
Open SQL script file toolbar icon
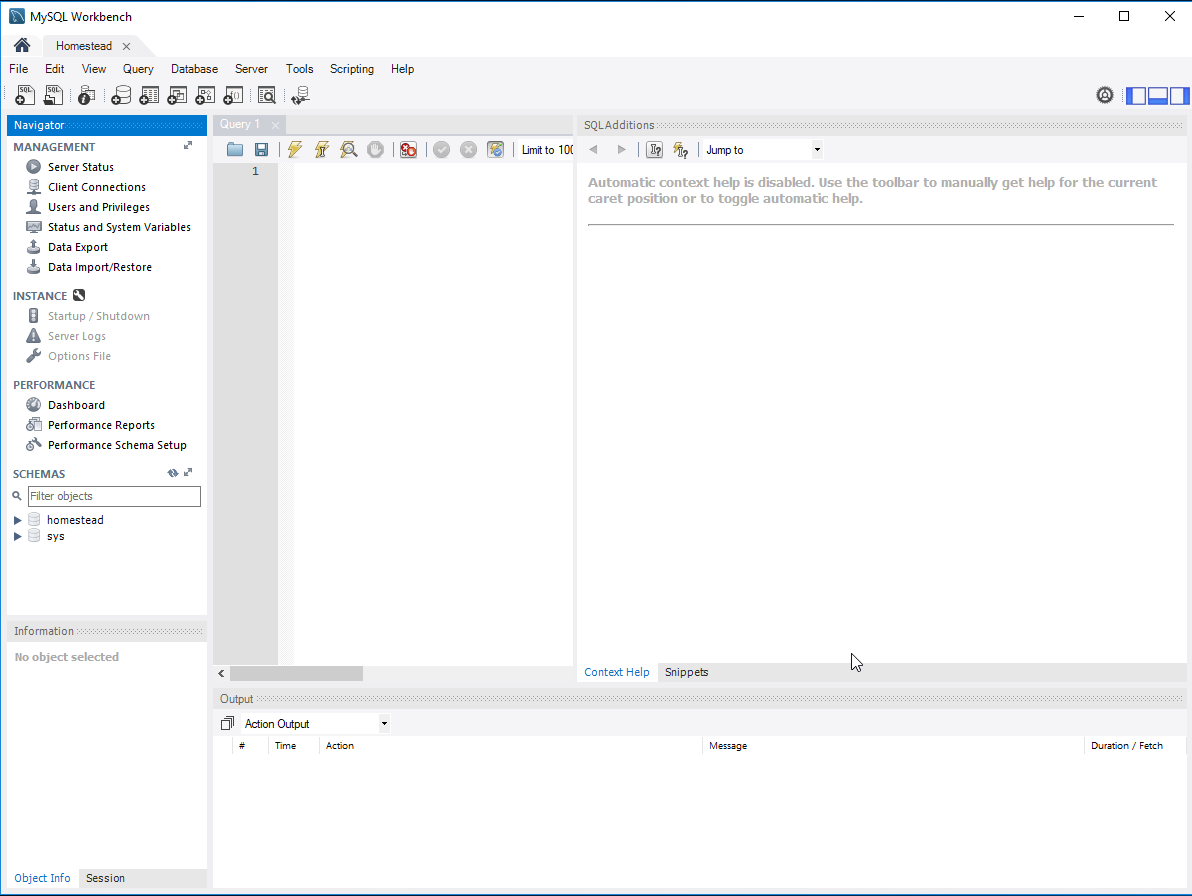(53, 95)
